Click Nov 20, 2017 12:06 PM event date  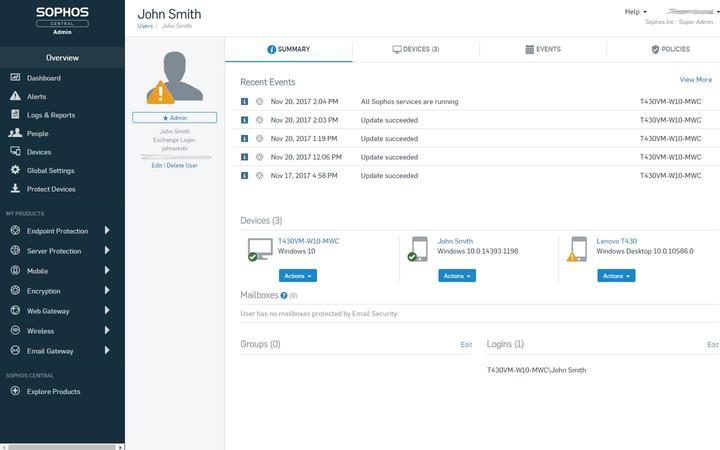[306, 157]
